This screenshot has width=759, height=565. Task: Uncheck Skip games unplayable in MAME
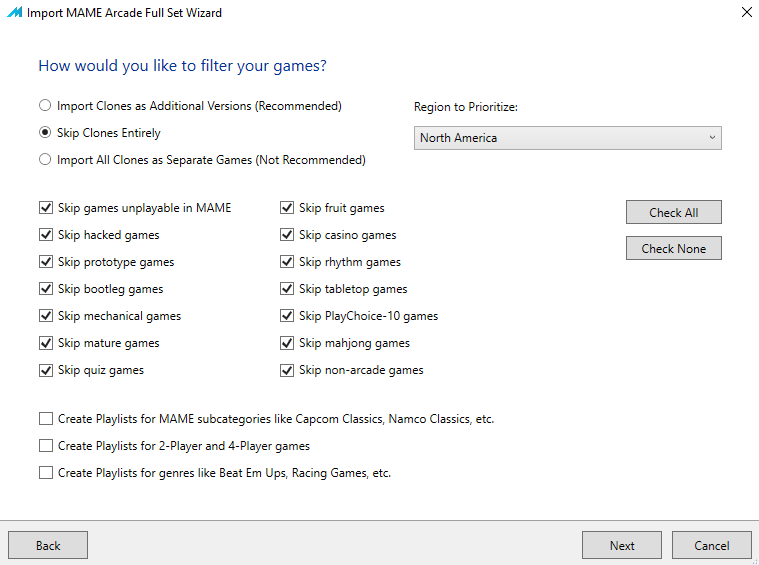pyautogui.click(x=46, y=208)
